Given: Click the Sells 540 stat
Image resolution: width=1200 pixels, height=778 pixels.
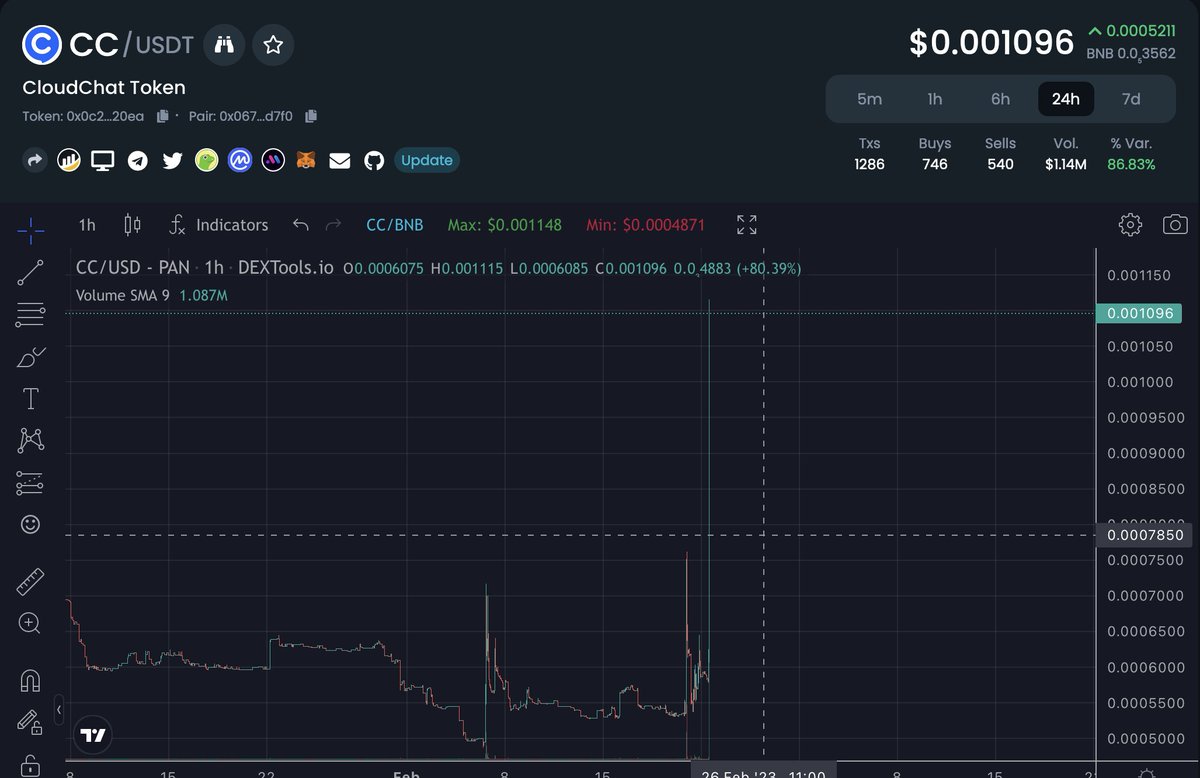Looking at the screenshot, I should (x=1000, y=154).
